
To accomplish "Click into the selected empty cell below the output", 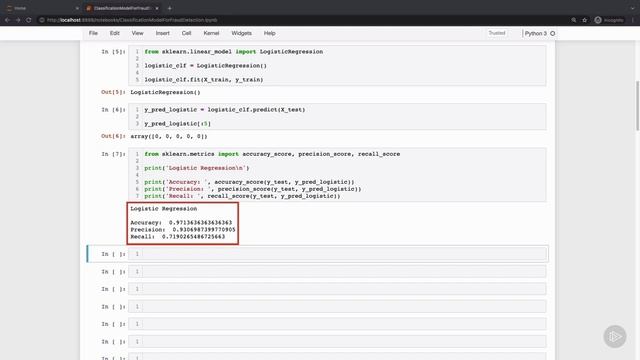I will click(337, 254).
